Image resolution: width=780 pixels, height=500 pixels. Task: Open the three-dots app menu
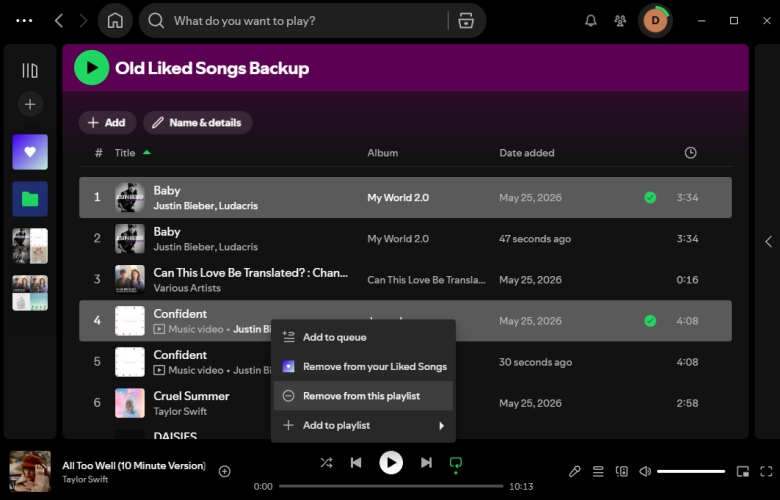point(24,20)
